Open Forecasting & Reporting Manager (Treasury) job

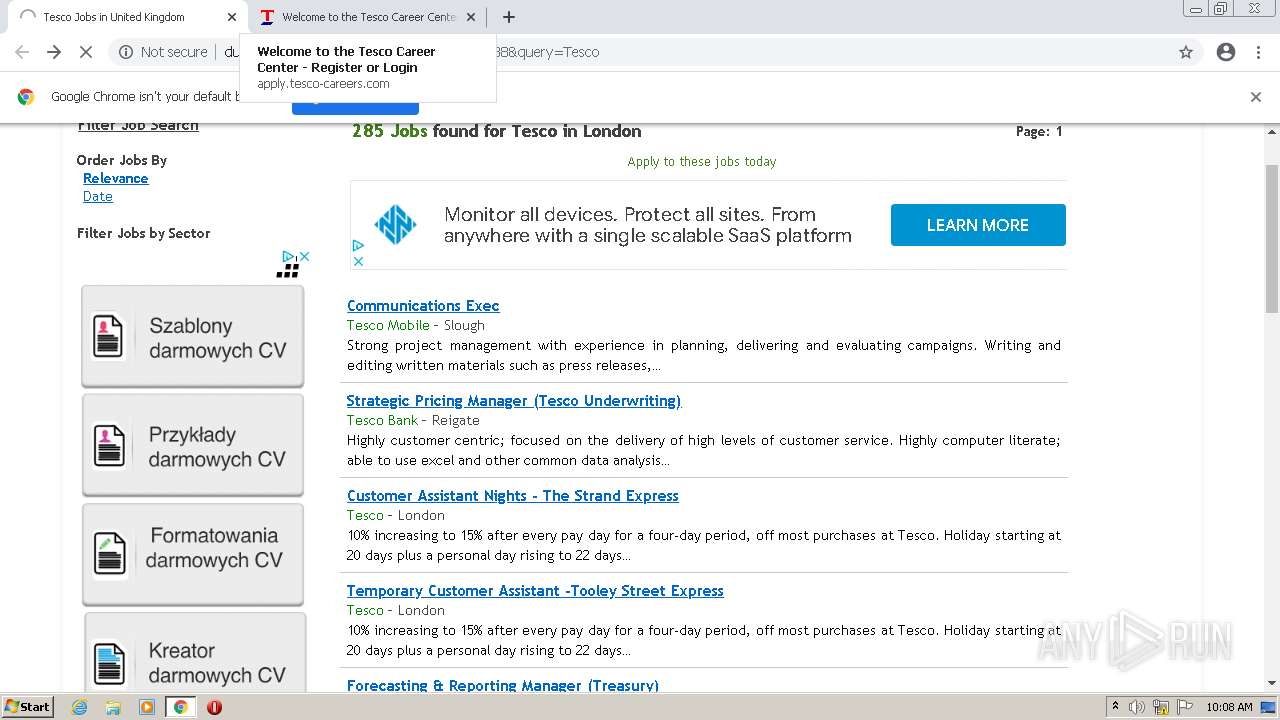[503, 685]
